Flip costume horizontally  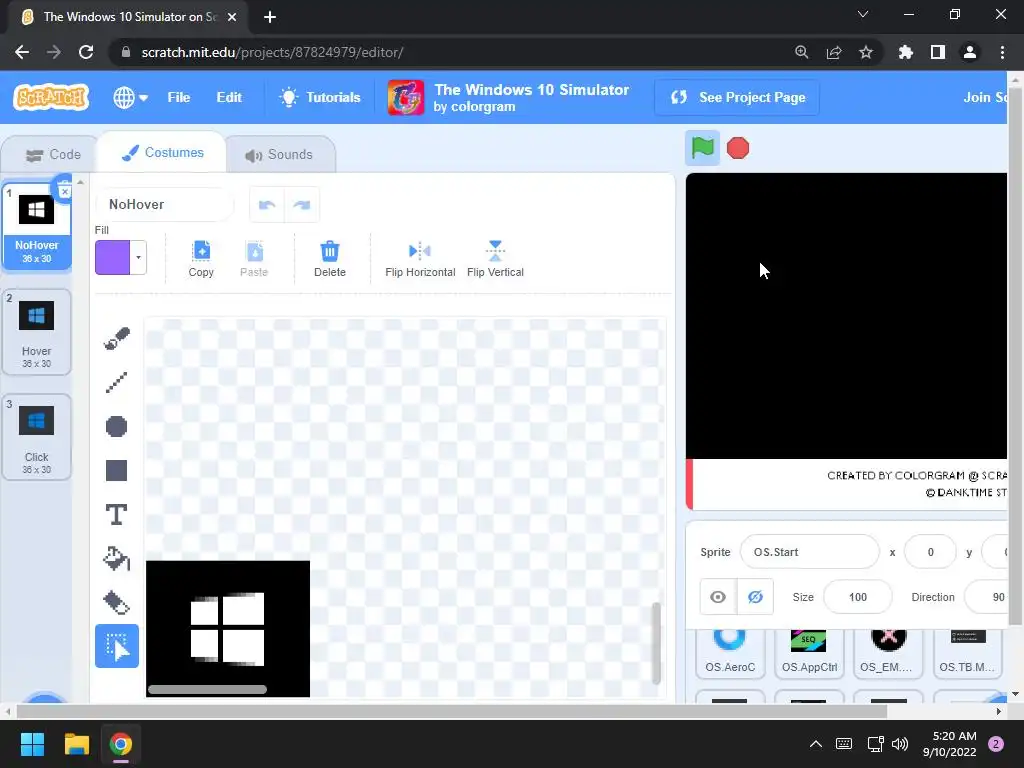pyautogui.click(x=420, y=259)
